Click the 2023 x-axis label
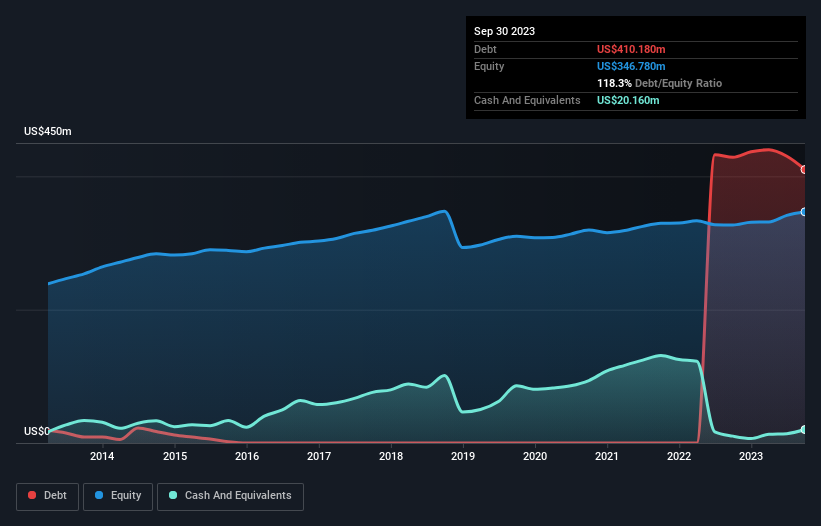821x526 pixels. 751,456
